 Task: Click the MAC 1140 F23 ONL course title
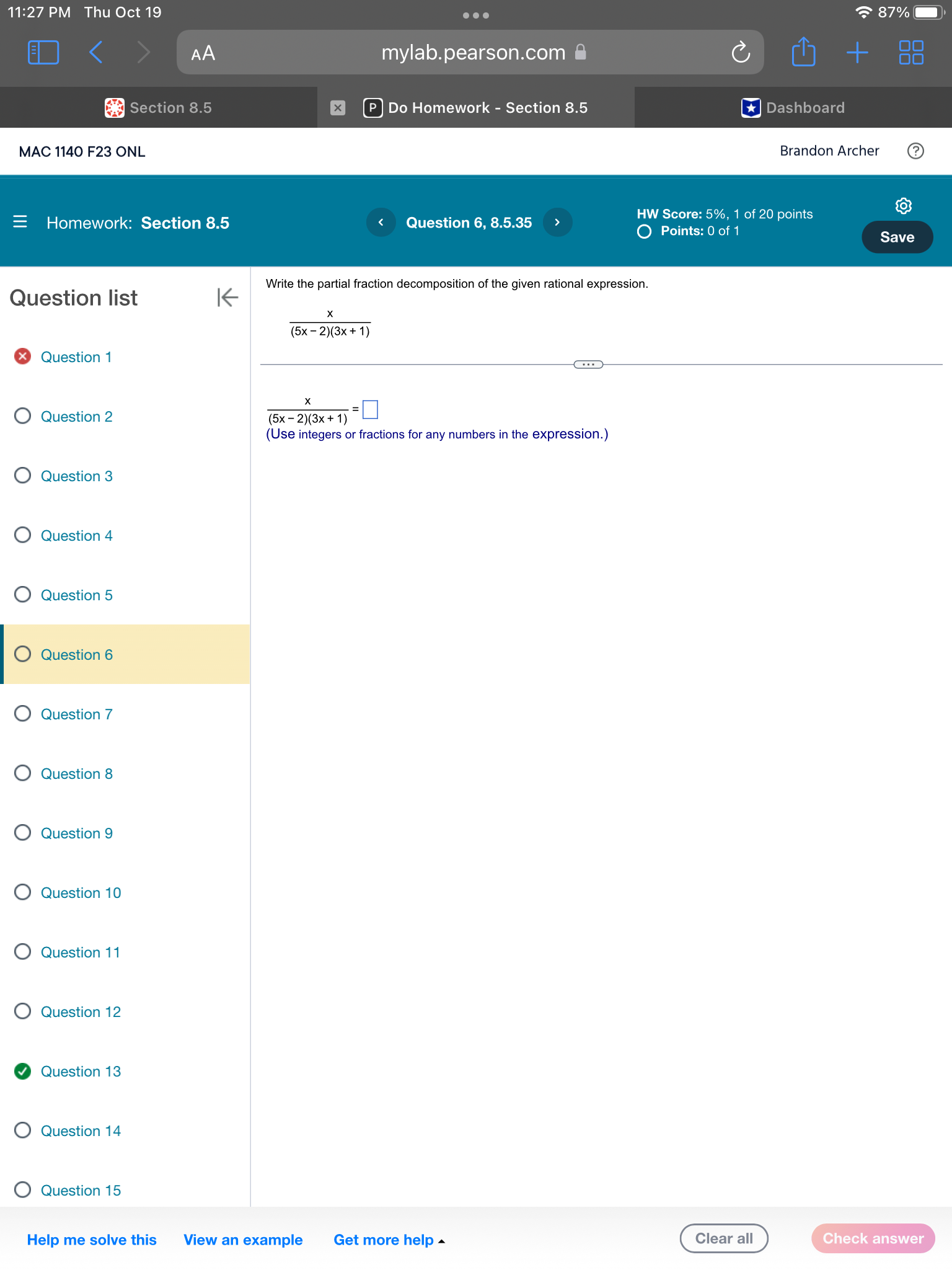coord(82,152)
